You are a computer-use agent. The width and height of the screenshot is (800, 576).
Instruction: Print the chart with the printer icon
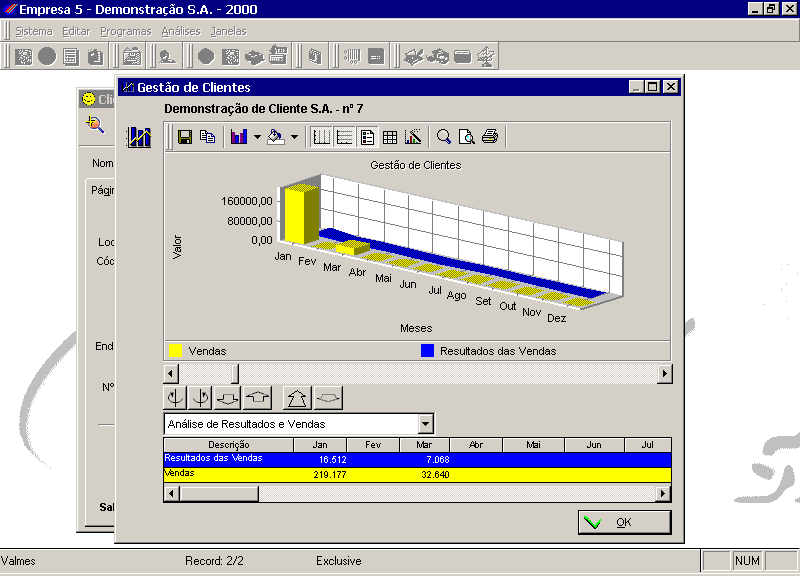[x=490, y=137]
